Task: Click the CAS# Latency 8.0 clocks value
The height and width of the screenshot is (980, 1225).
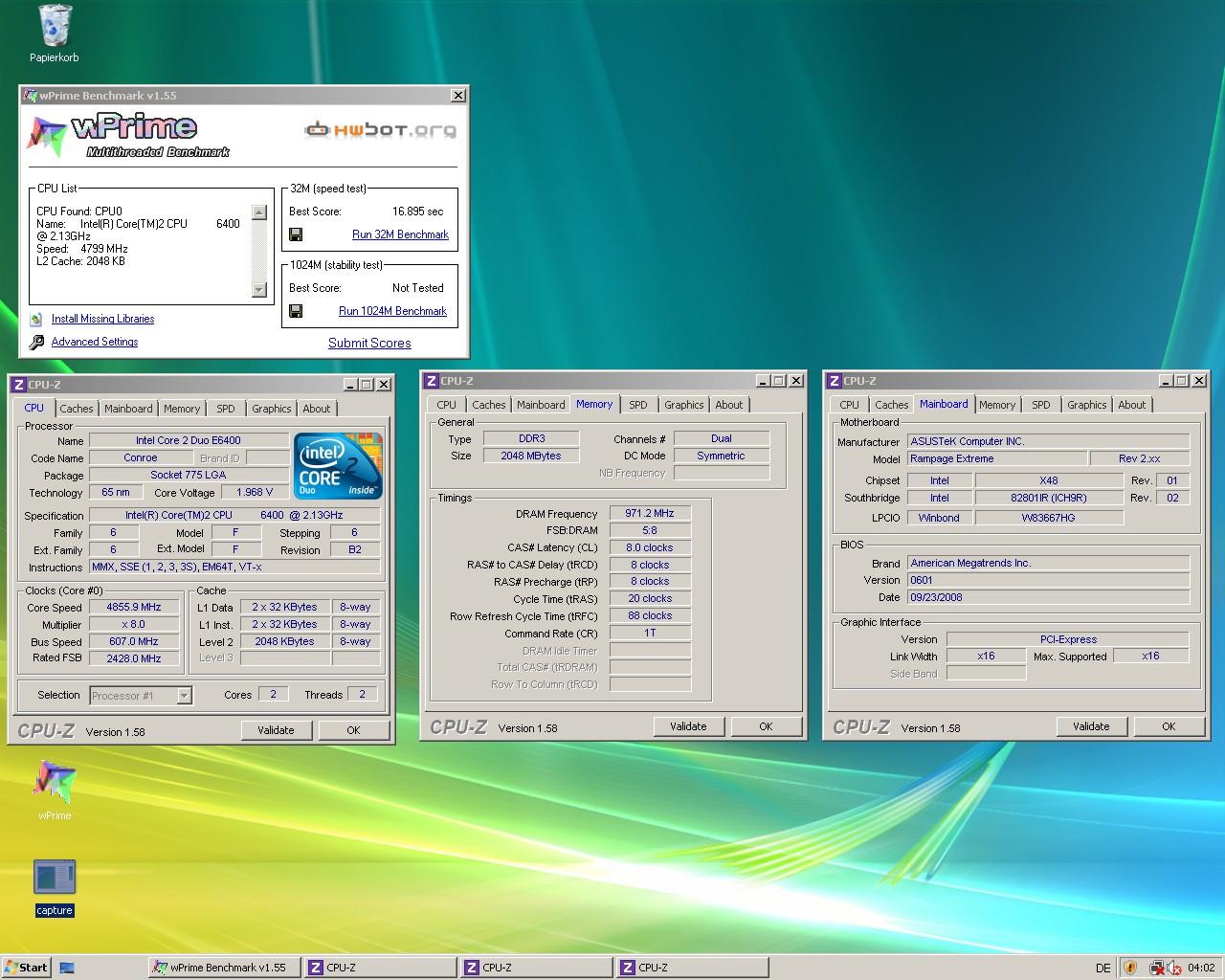Action: coord(650,547)
